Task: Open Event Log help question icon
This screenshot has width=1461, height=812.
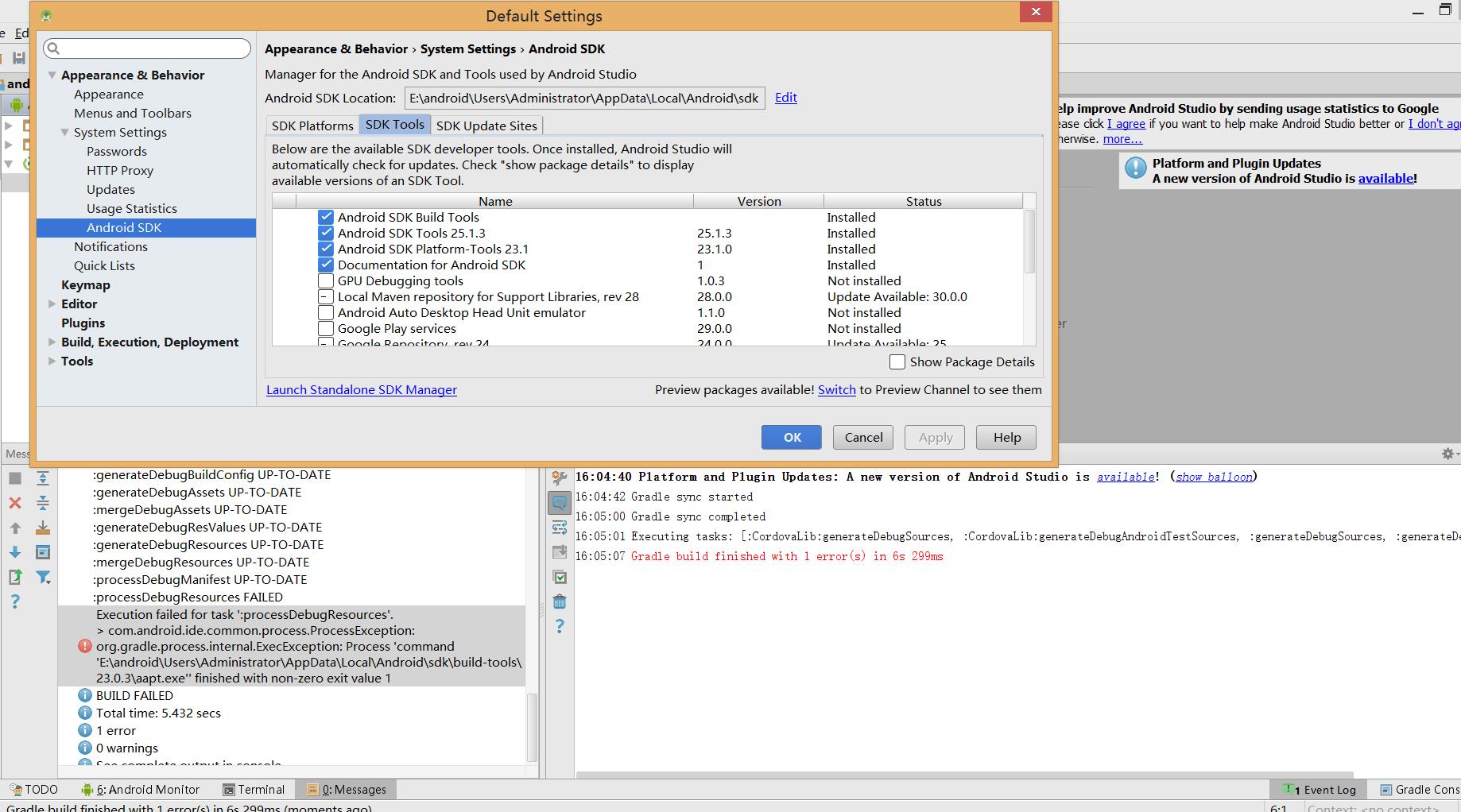Action: pyautogui.click(x=560, y=626)
